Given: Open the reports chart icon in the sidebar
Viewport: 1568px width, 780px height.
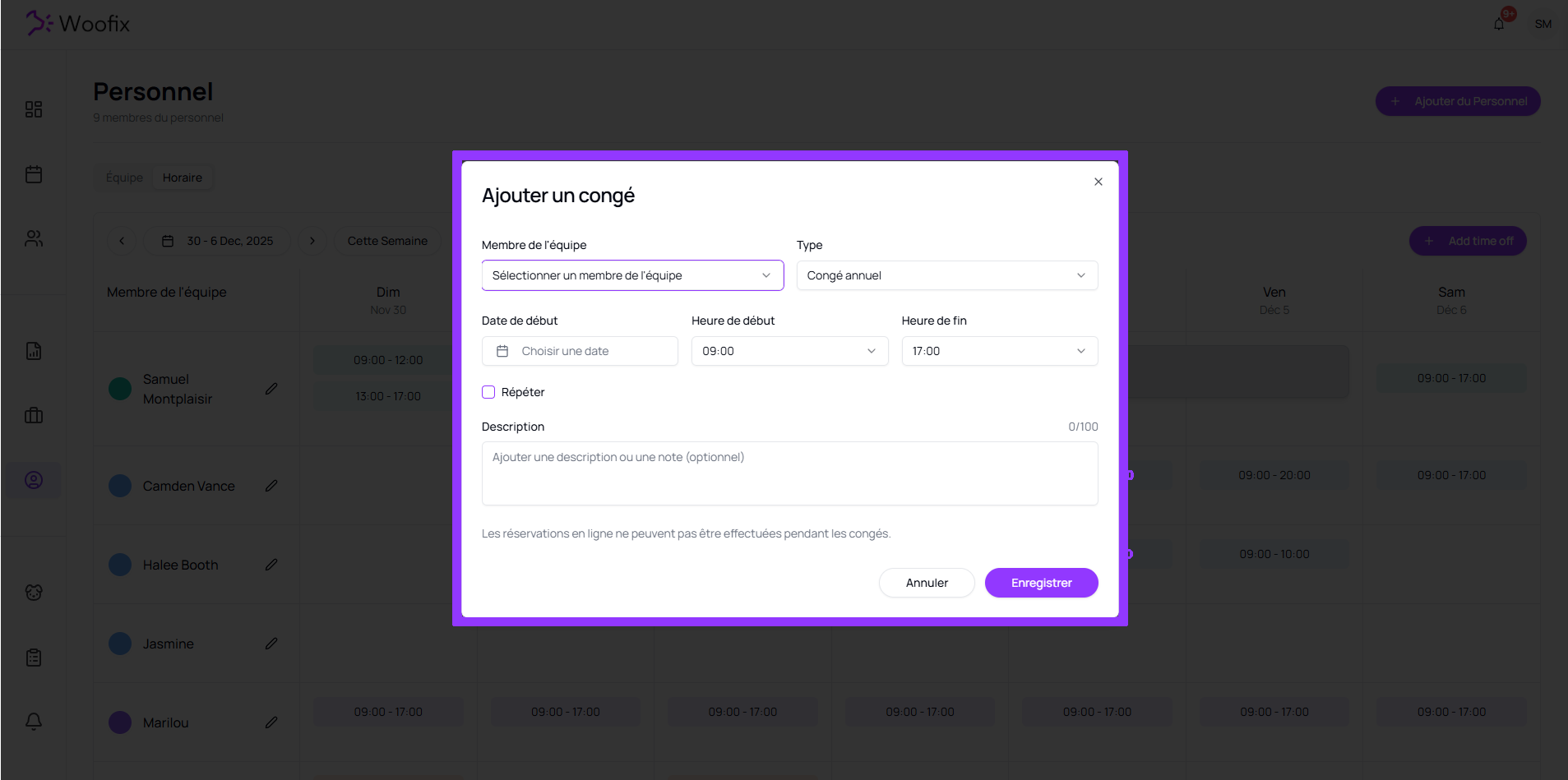Looking at the screenshot, I should pos(34,351).
